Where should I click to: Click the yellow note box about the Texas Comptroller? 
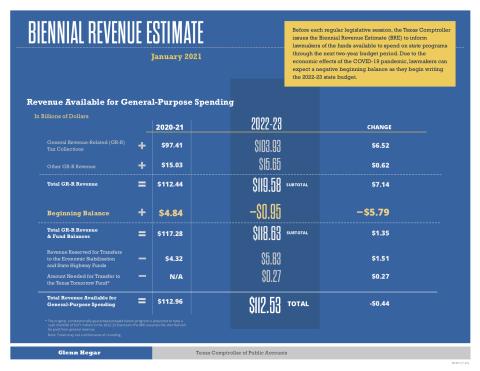(x=370, y=54)
